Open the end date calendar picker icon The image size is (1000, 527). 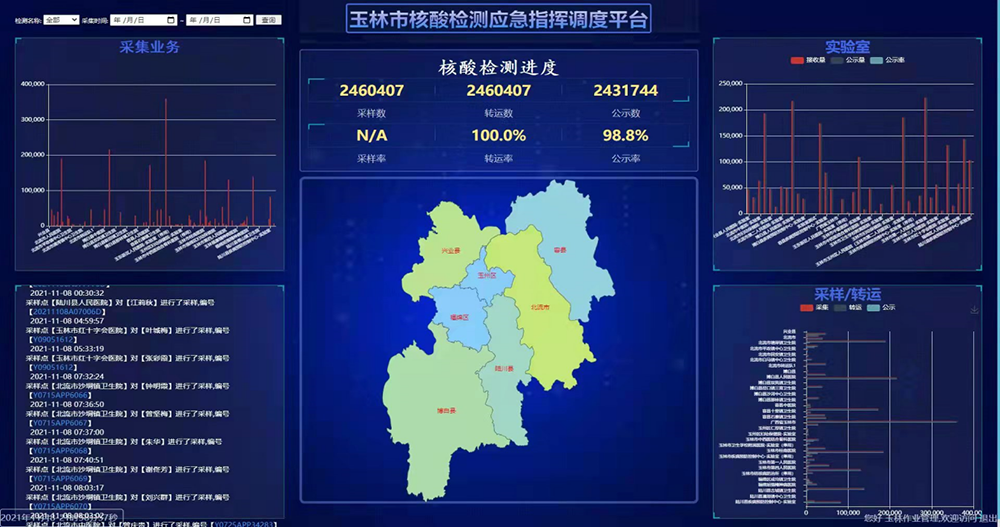click(x=247, y=20)
